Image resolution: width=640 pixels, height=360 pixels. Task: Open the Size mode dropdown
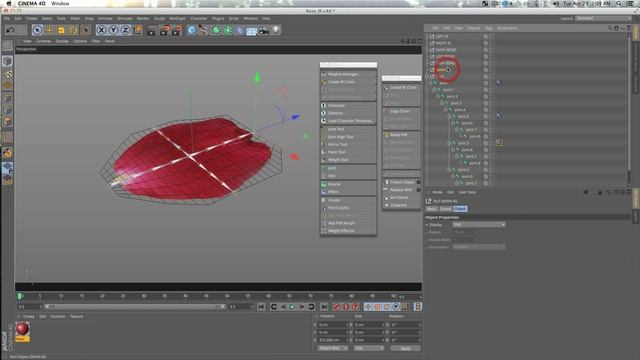pyautogui.click(x=369, y=348)
